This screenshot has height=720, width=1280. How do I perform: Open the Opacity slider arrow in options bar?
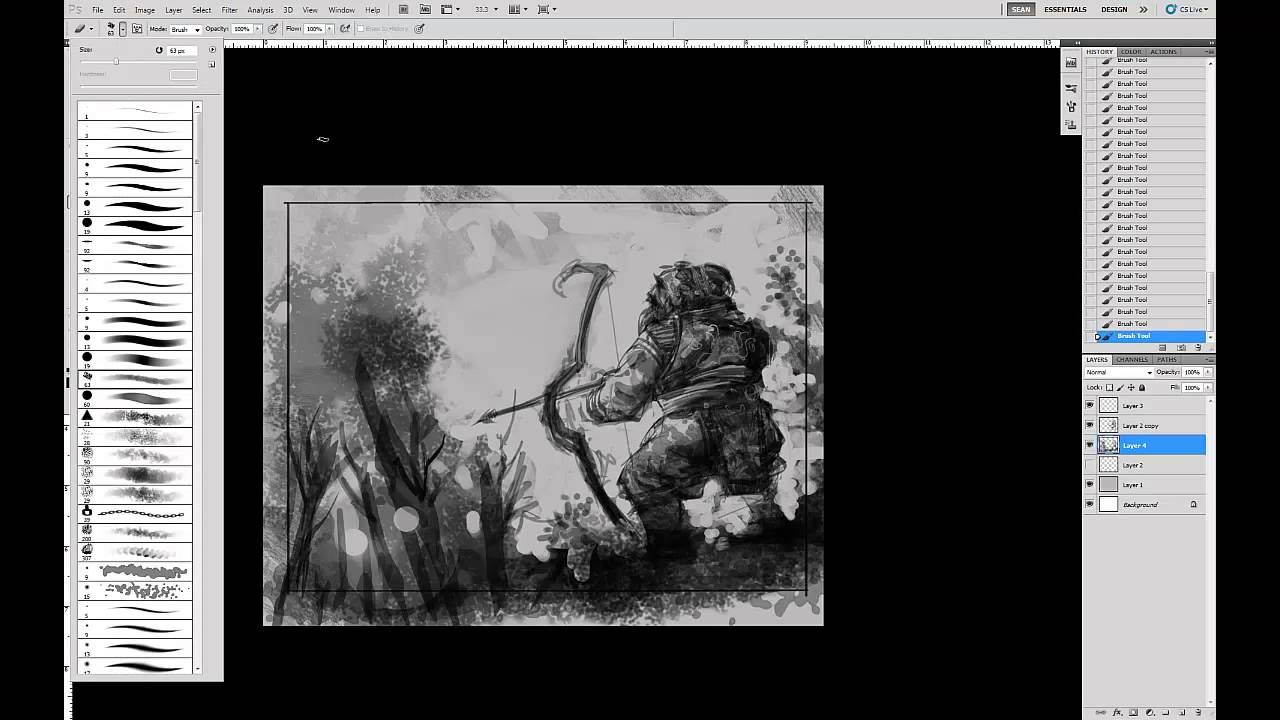(x=257, y=29)
